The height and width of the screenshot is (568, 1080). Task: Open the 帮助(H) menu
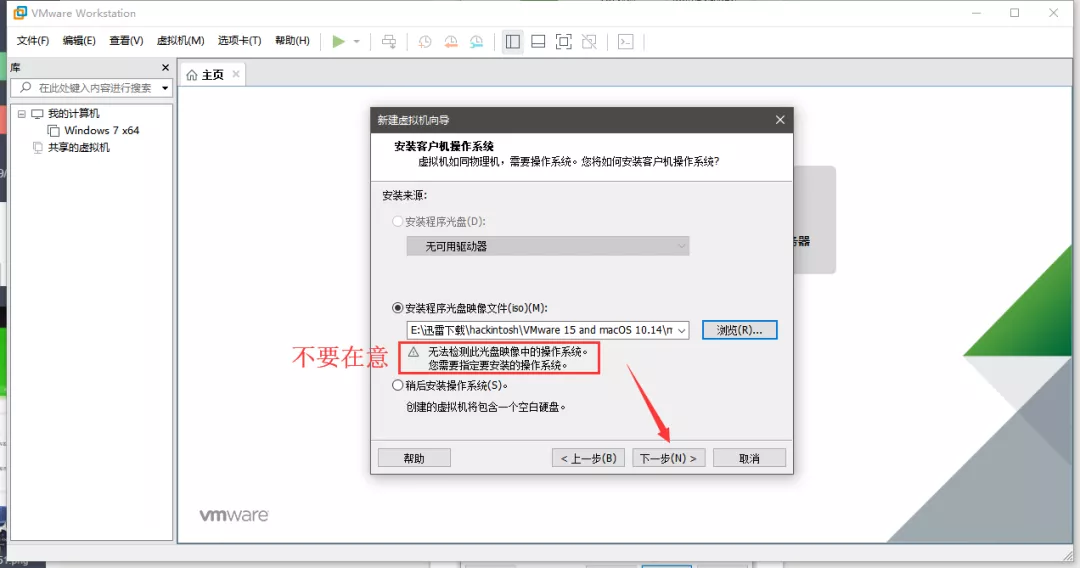292,41
